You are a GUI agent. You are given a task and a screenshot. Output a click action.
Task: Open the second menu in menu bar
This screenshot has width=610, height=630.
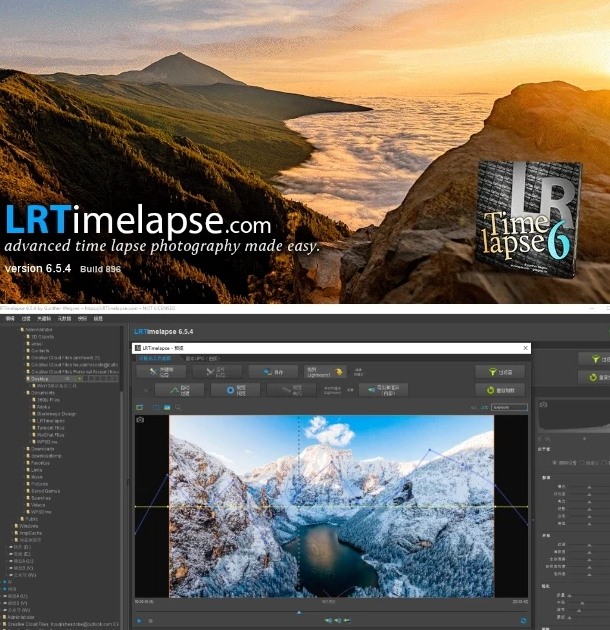[26, 319]
